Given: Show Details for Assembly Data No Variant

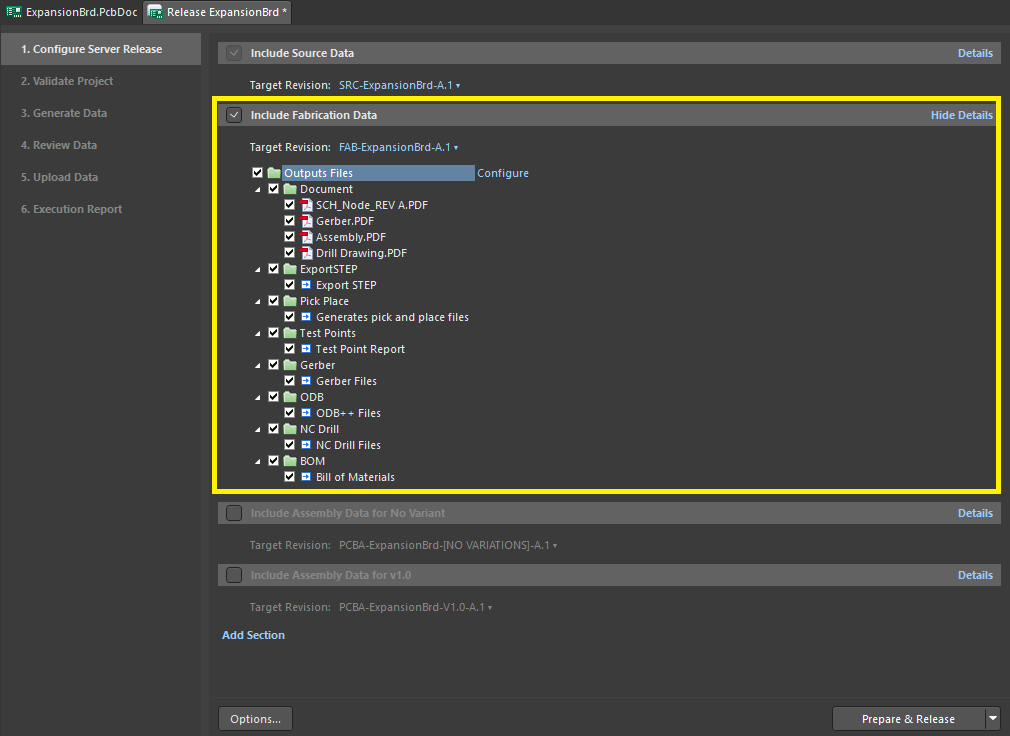Looking at the screenshot, I should (975, 513).
